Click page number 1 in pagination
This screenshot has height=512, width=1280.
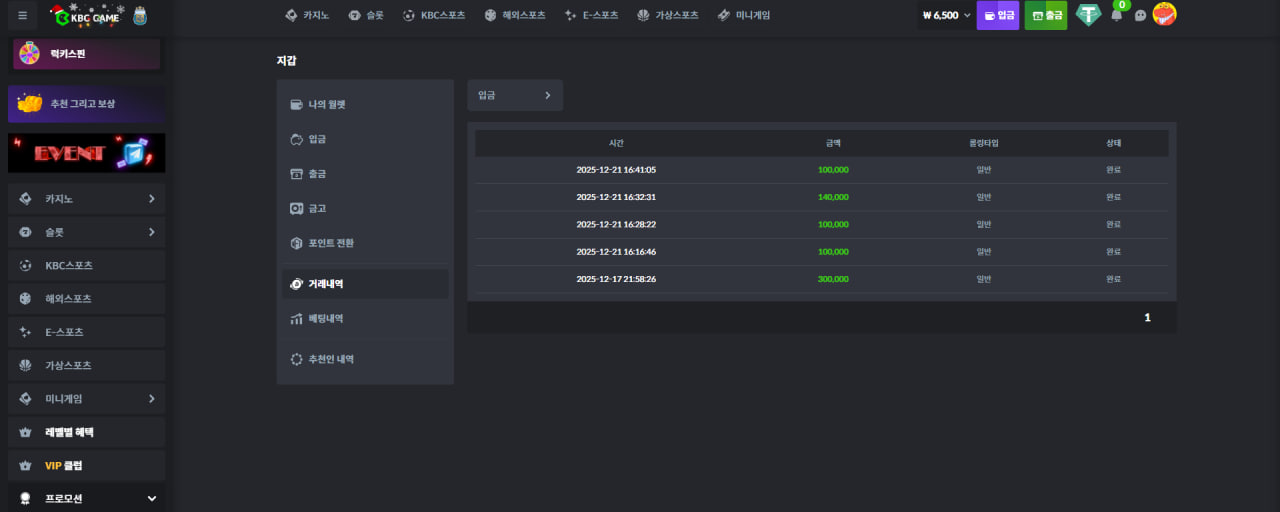[1147, 317]
